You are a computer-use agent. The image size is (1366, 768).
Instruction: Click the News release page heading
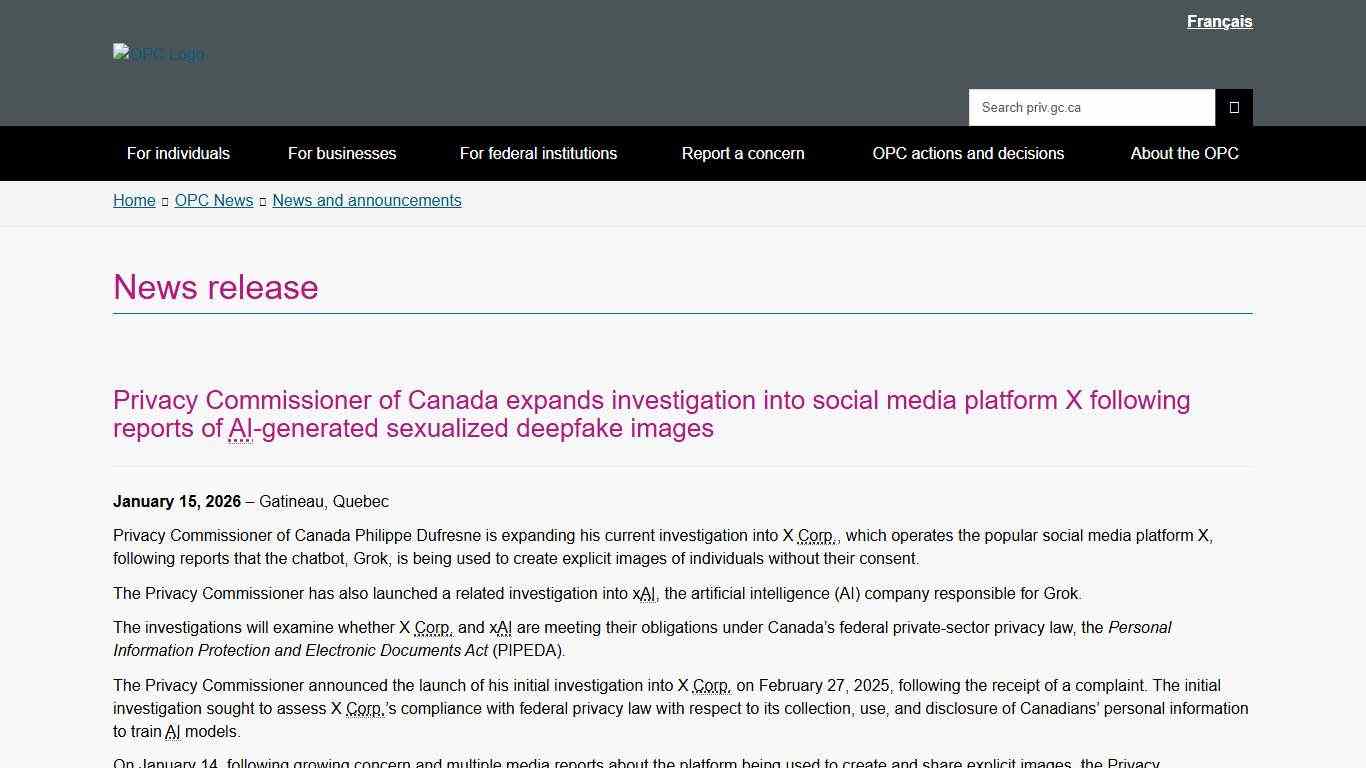point(215,288)
